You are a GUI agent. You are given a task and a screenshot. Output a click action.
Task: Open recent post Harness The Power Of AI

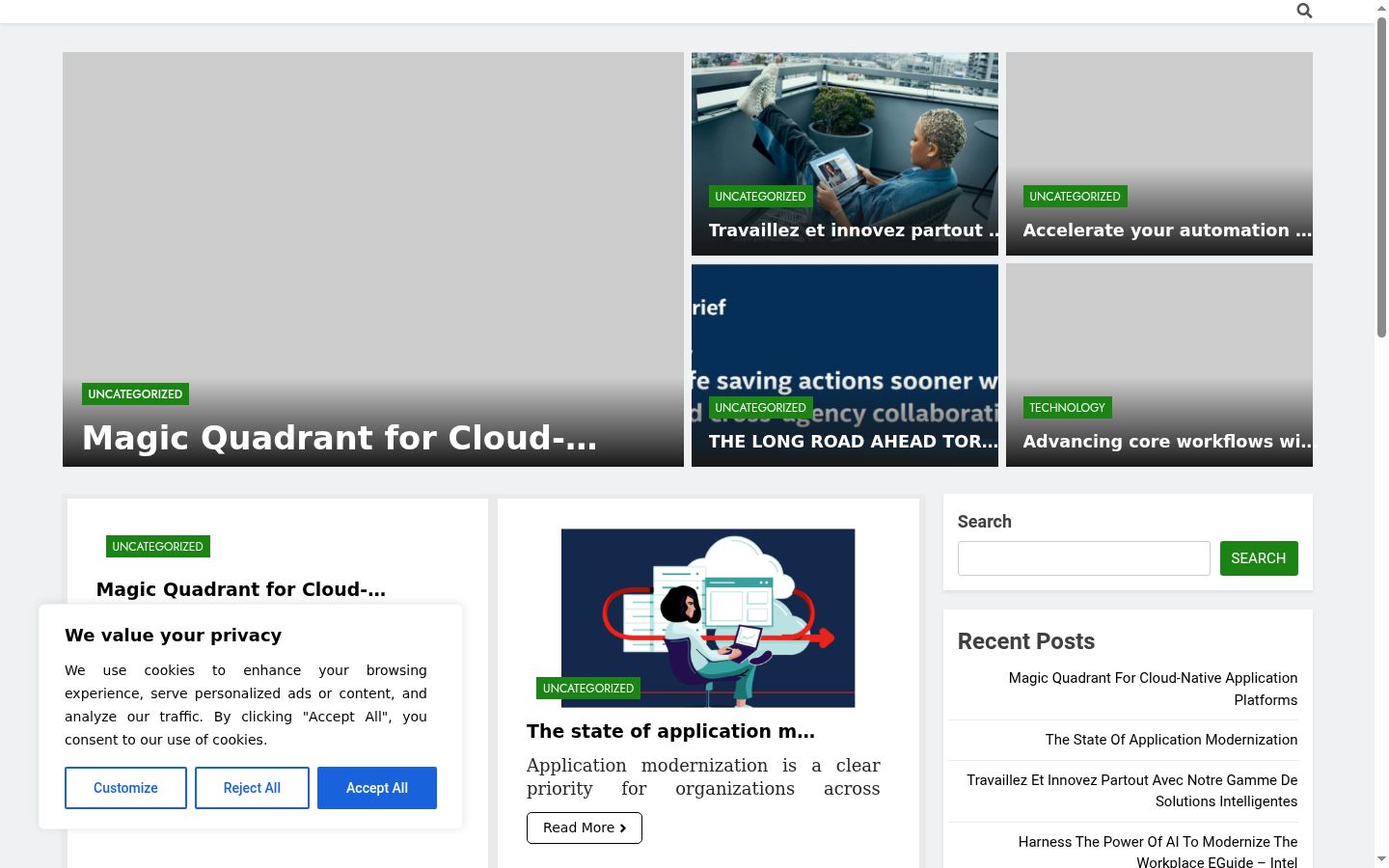point(1157,852)
